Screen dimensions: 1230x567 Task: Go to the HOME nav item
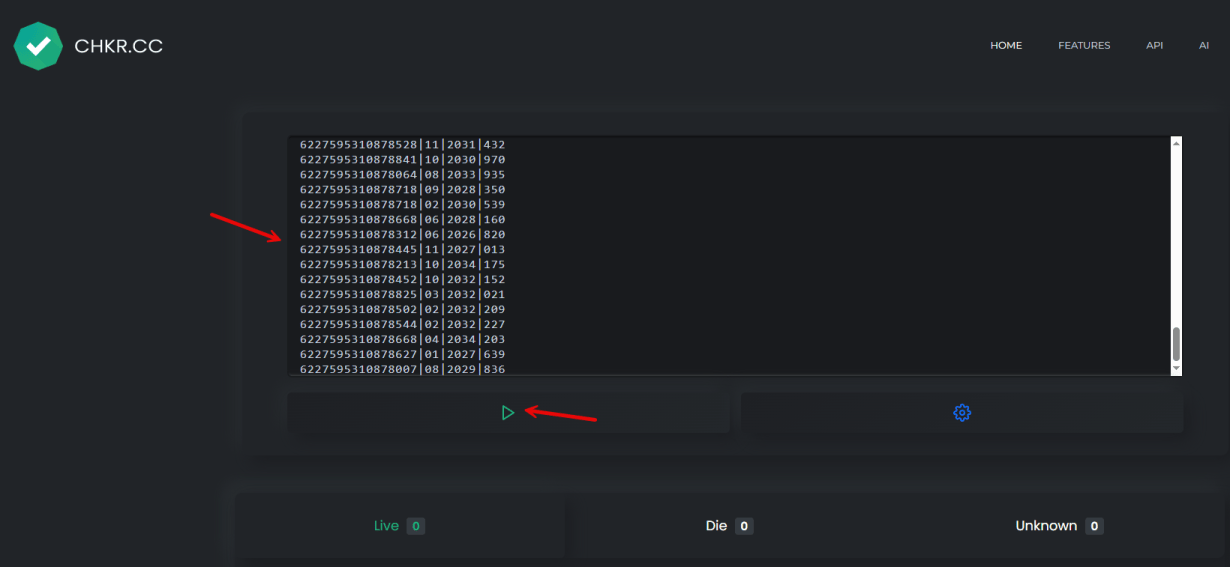(1006, 46)
